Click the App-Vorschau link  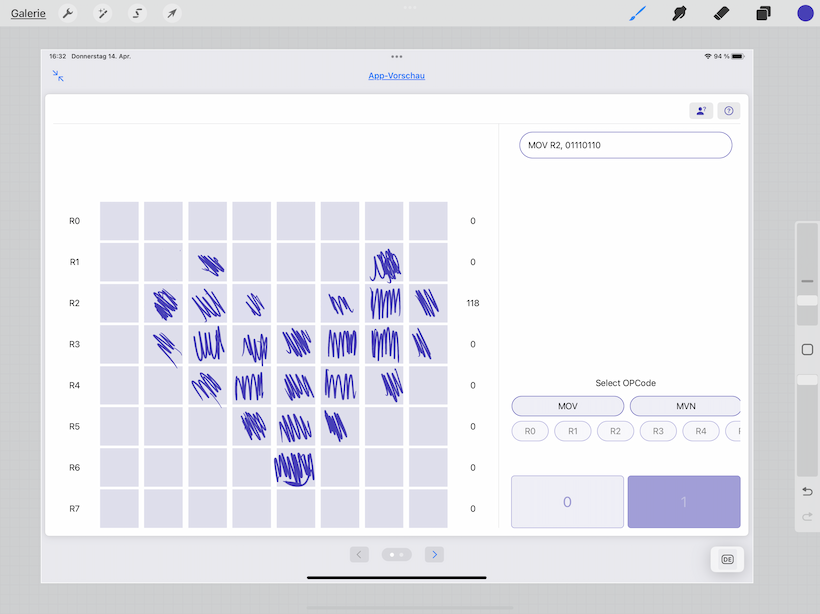point(396,76)
